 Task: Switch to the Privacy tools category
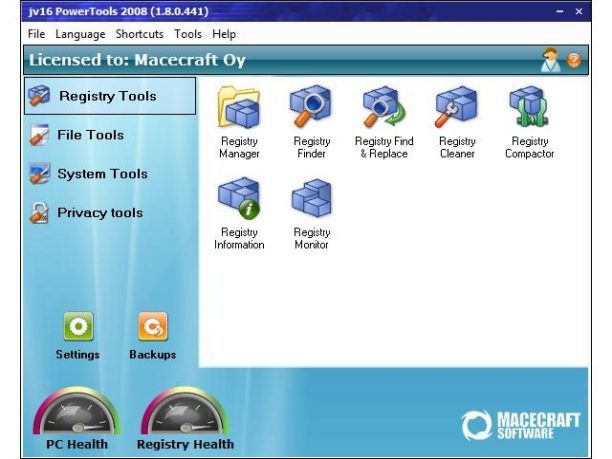pyautogui.click(x=87, y=213)
